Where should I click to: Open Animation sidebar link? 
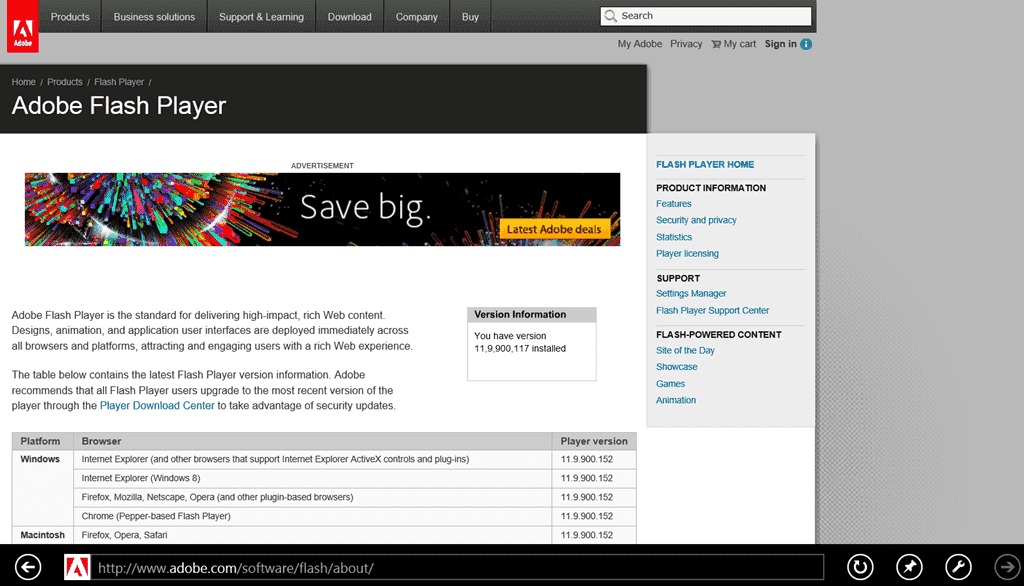(x=676, y=400)
